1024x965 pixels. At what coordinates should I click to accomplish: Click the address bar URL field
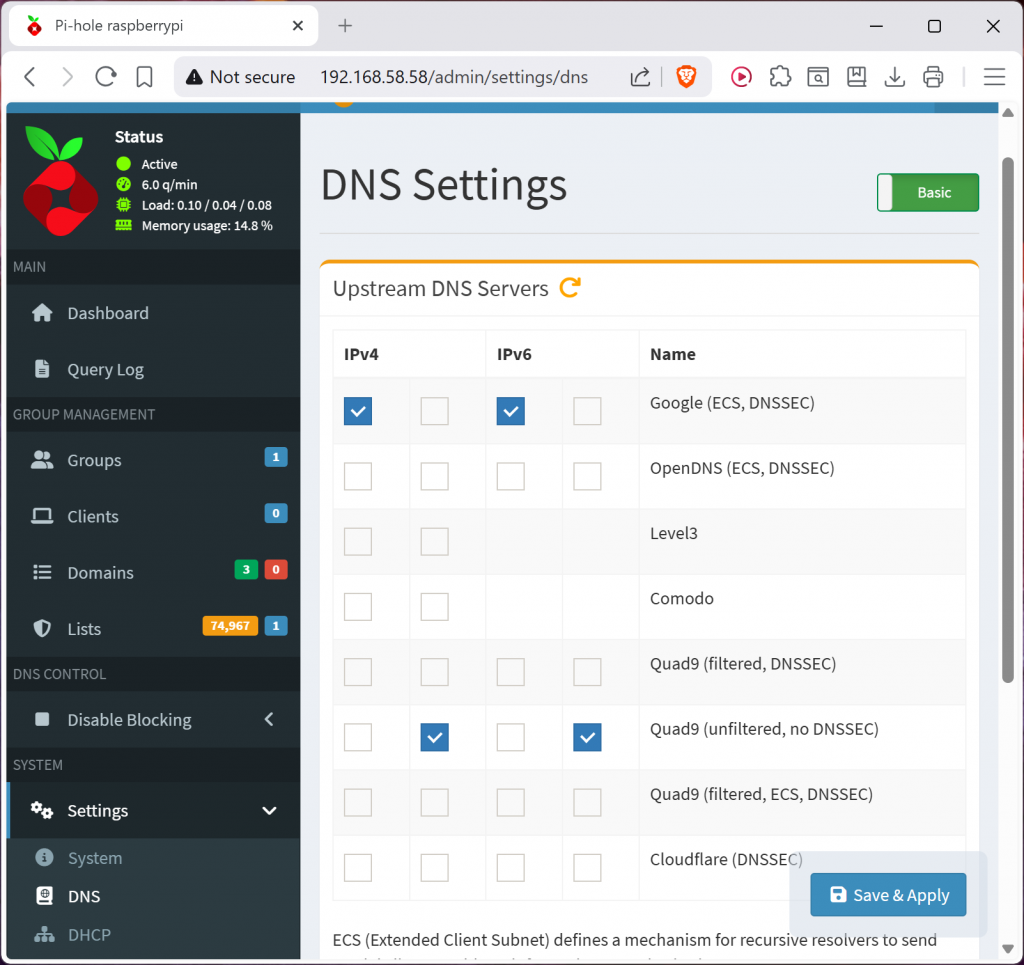tap(454, 77)
